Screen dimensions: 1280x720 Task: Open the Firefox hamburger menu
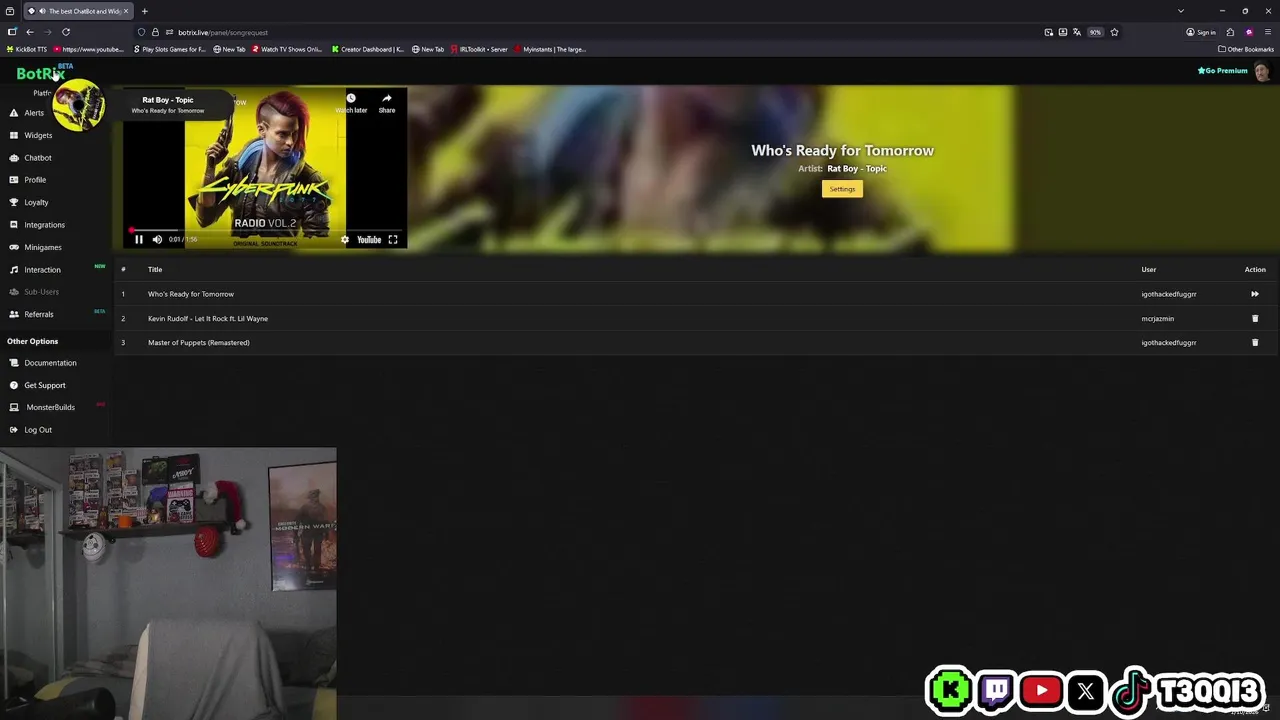tap(1267, 32)
